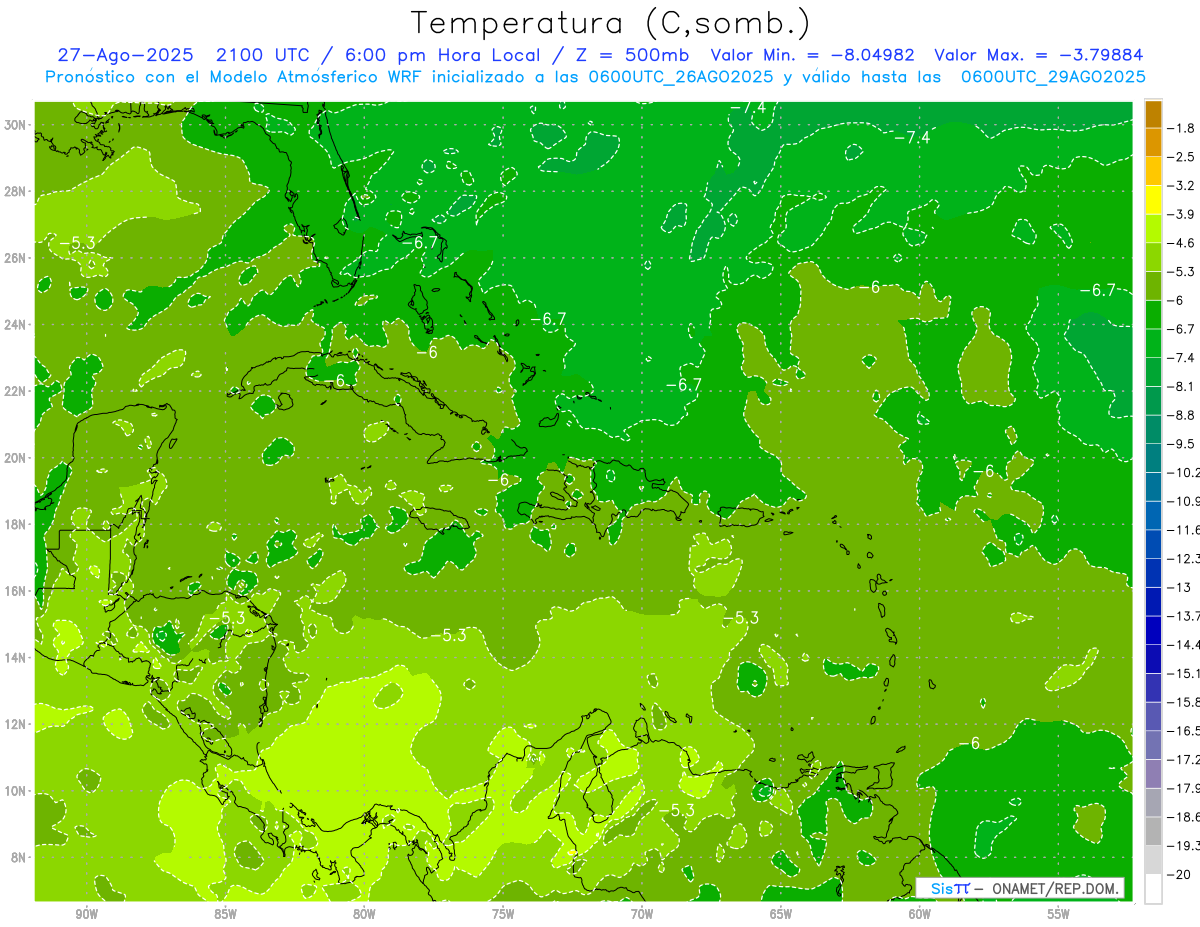
Task: Click the '-15.8' legend value
Action: tap(1184, 702)
